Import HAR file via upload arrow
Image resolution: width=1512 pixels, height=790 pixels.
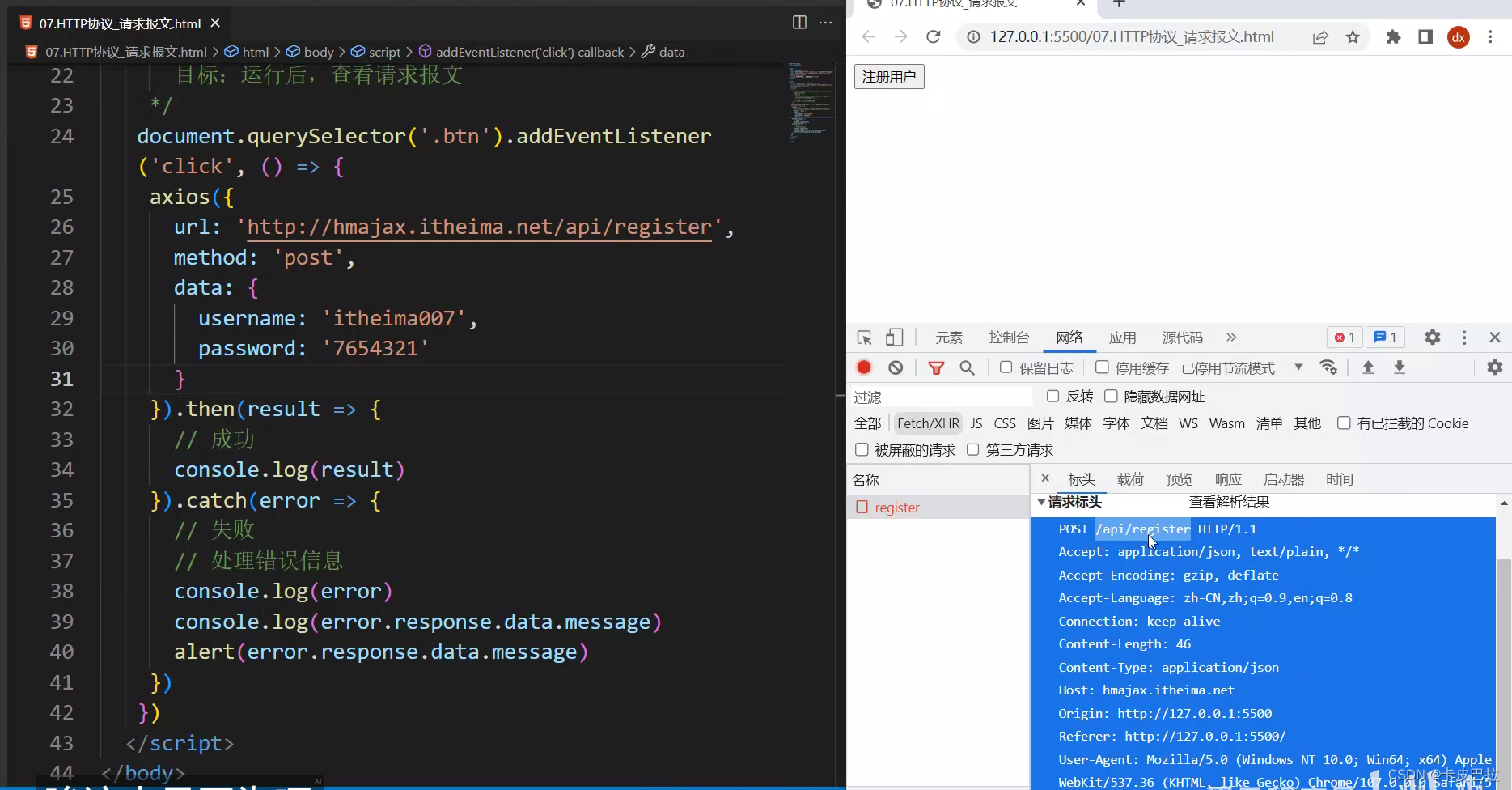pos(1367,367)
